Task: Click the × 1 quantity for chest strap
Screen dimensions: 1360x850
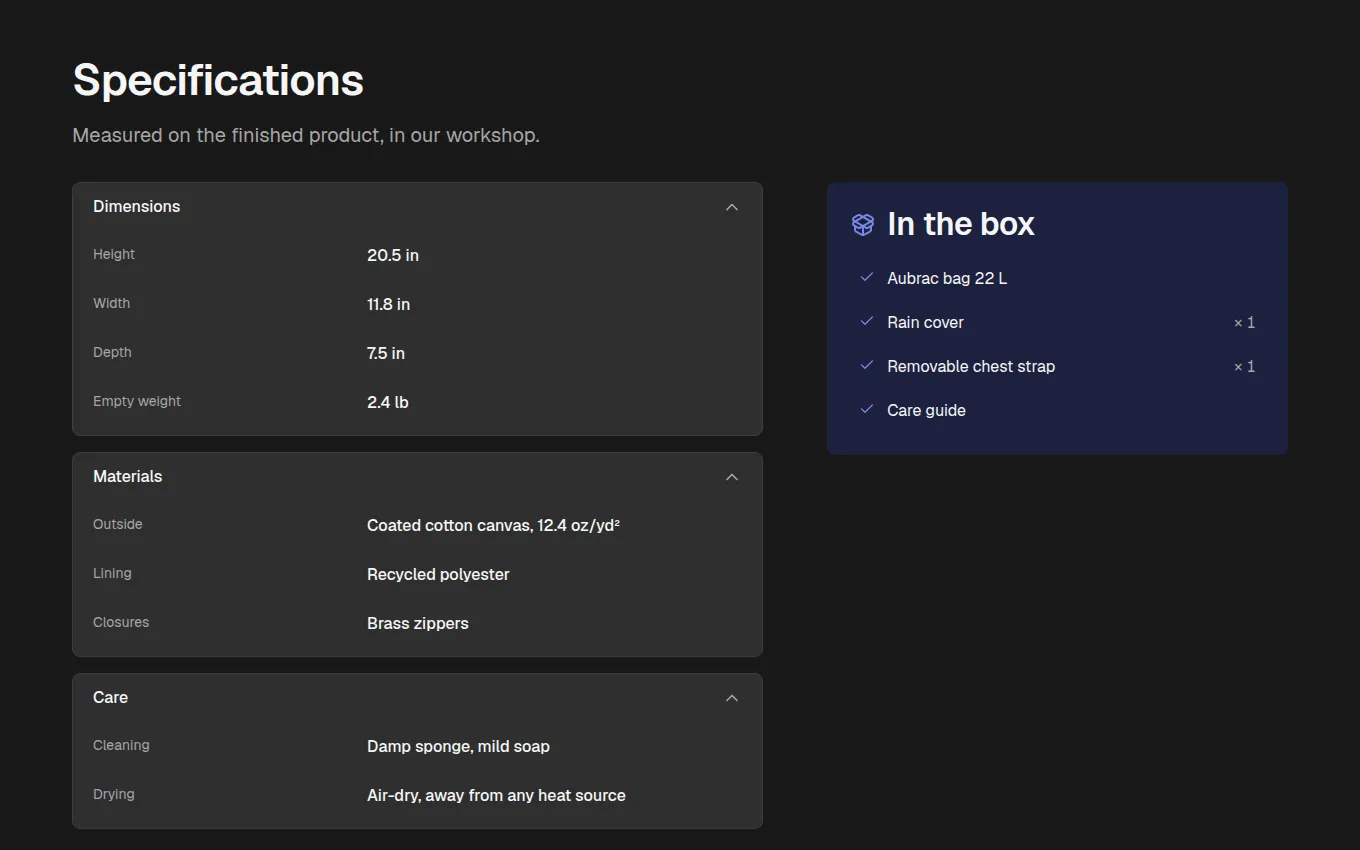Action: tap(1244, 366)
